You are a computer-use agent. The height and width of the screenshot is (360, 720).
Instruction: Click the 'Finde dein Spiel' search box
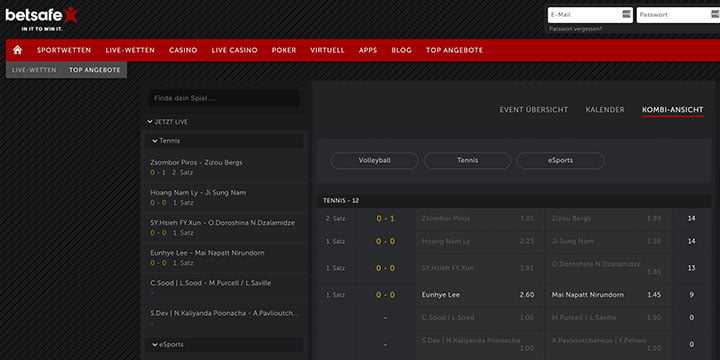224,98
